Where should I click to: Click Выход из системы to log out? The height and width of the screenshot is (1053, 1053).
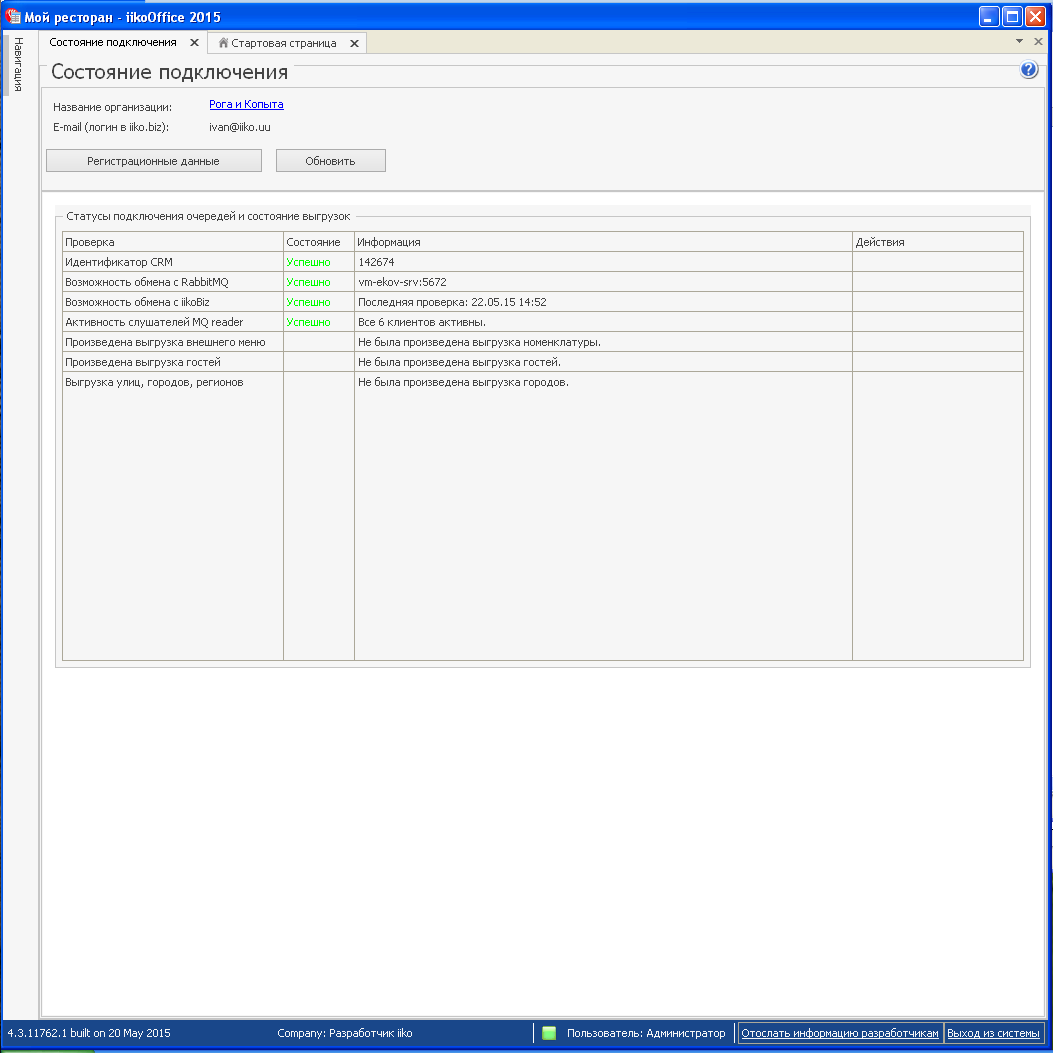click(993, 1033)
